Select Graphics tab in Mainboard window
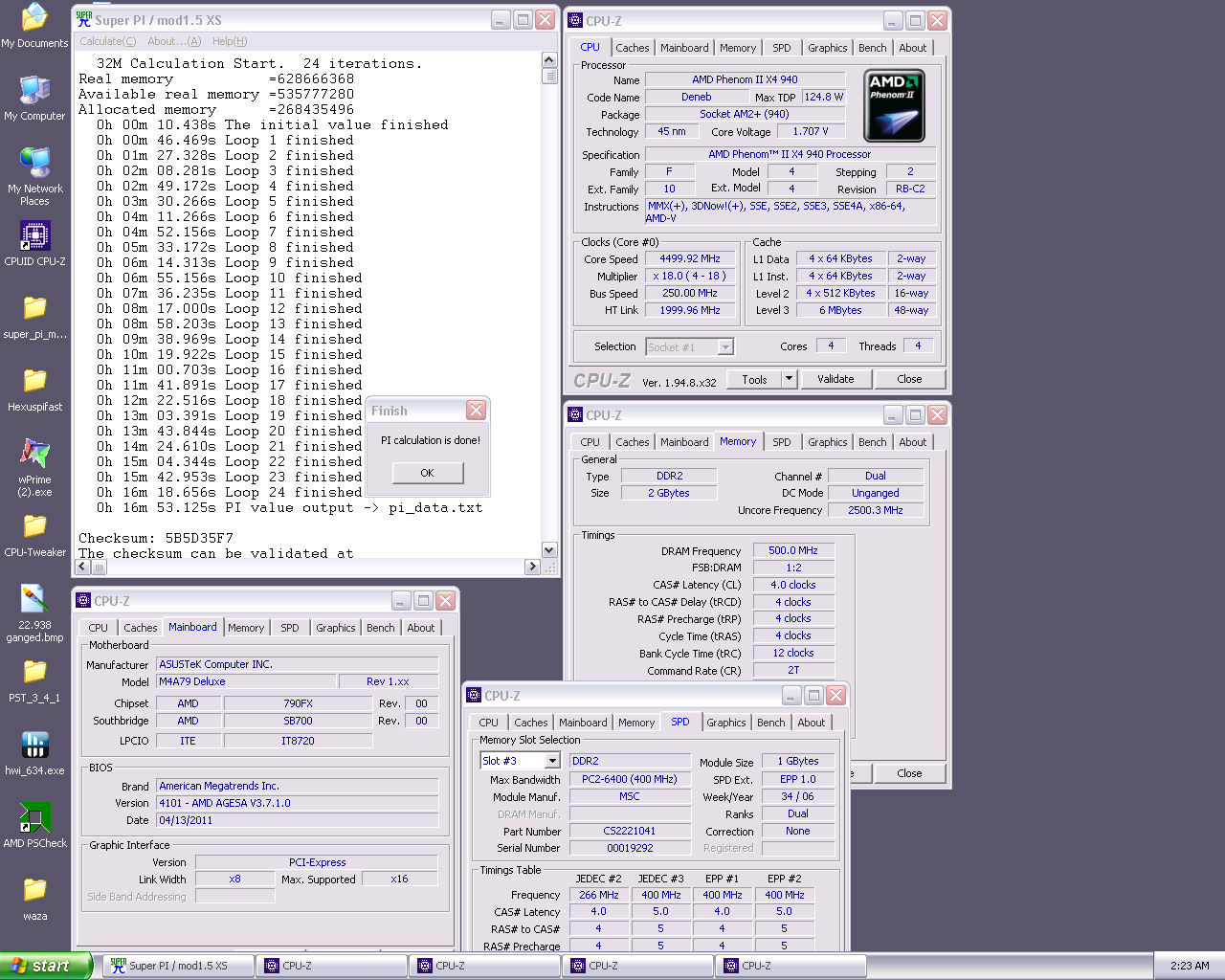 (x=335, y=628)
